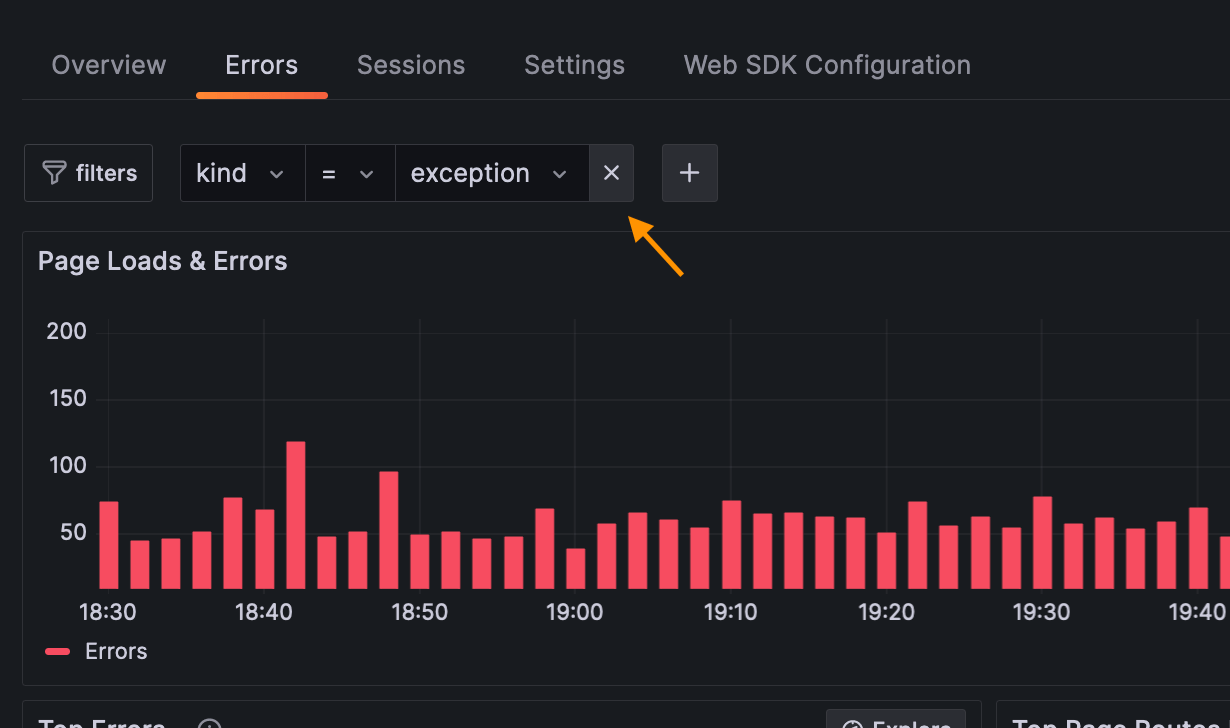Open the Web SDK Configuration tab
1230x728 pixels.
(827, 65)
